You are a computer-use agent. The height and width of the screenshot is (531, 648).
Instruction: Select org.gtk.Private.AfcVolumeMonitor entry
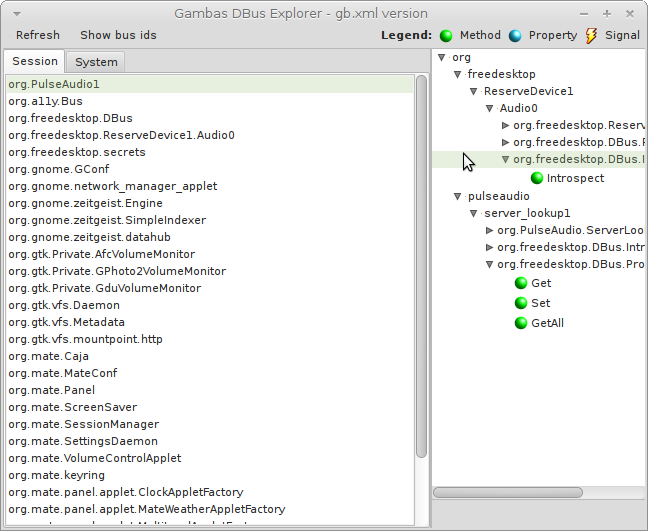pyautogui.click(x=210, y=254)
